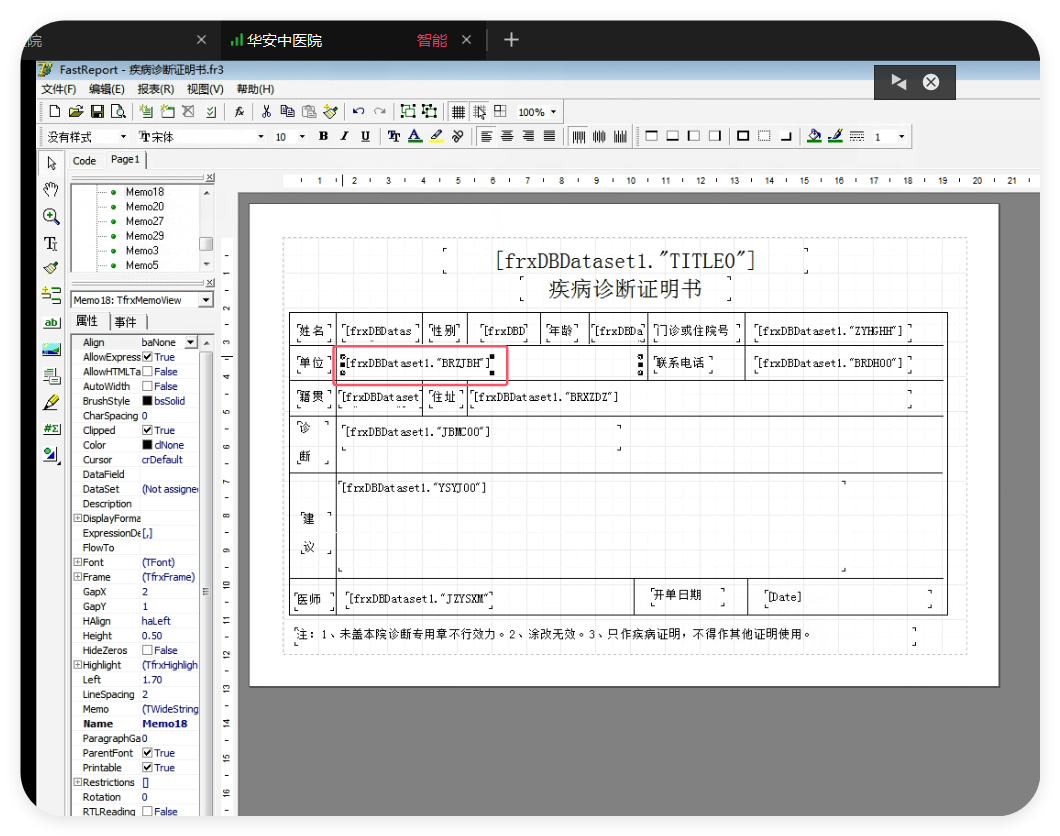Apply italic formatting with I icon
The height and width of the screenshot is (836, 1060).
pos(344,137)
